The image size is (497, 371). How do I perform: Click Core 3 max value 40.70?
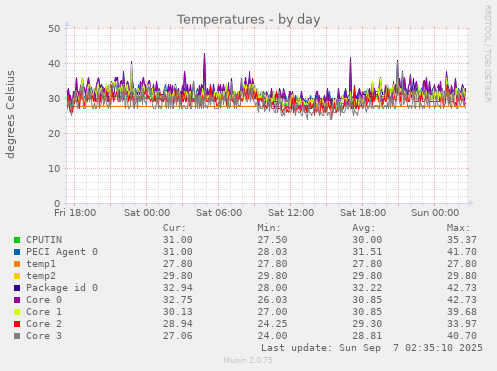point(462,336)
